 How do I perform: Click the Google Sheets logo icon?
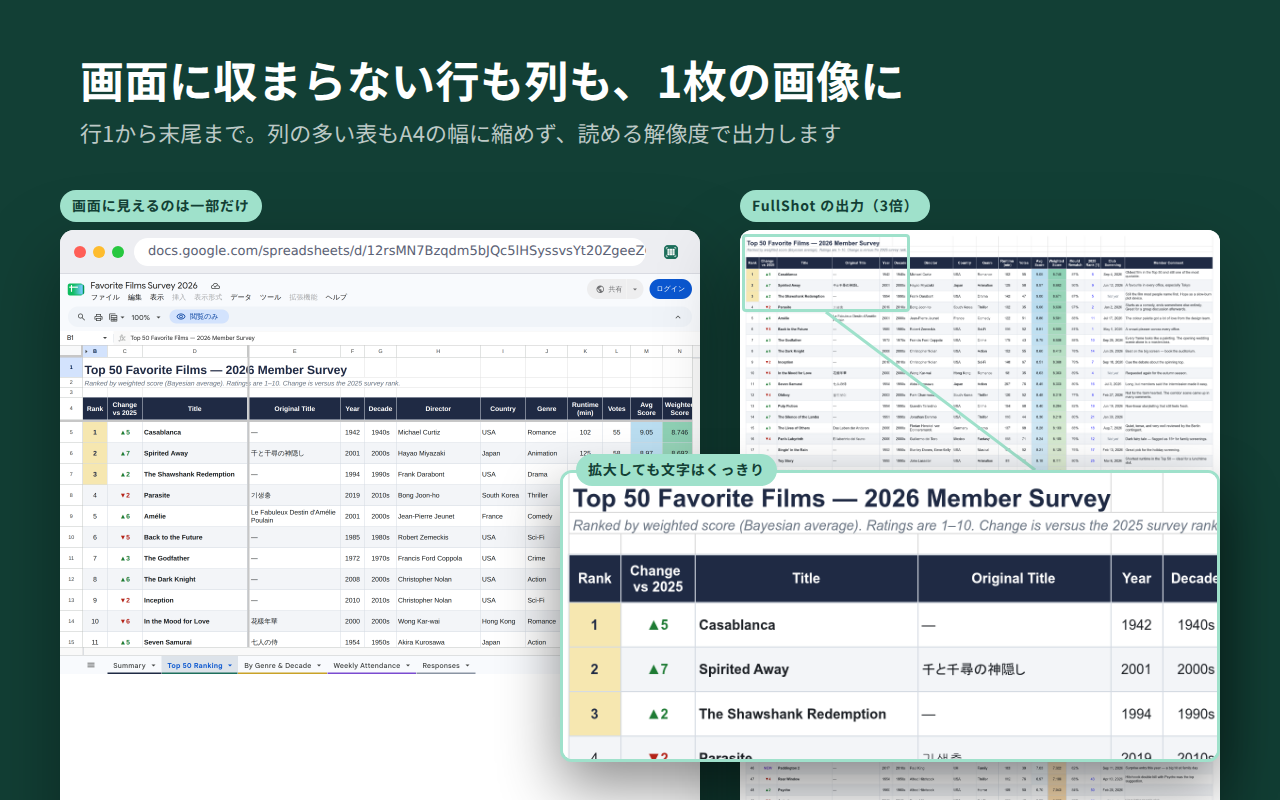pos(76,290)
